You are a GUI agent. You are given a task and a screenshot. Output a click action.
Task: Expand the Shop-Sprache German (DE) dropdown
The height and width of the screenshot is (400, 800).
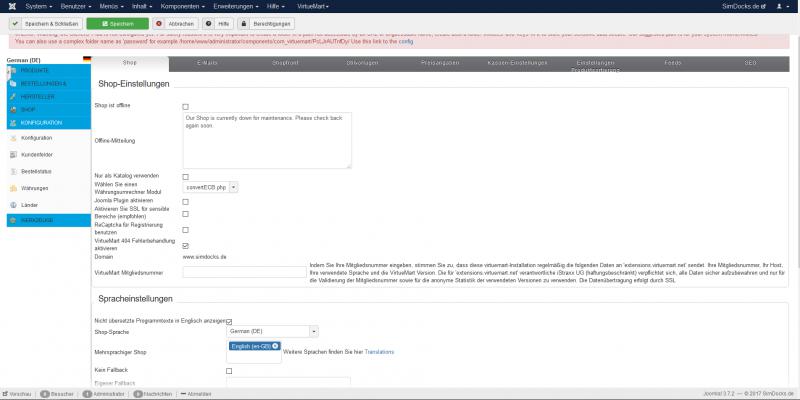(272, 331)
